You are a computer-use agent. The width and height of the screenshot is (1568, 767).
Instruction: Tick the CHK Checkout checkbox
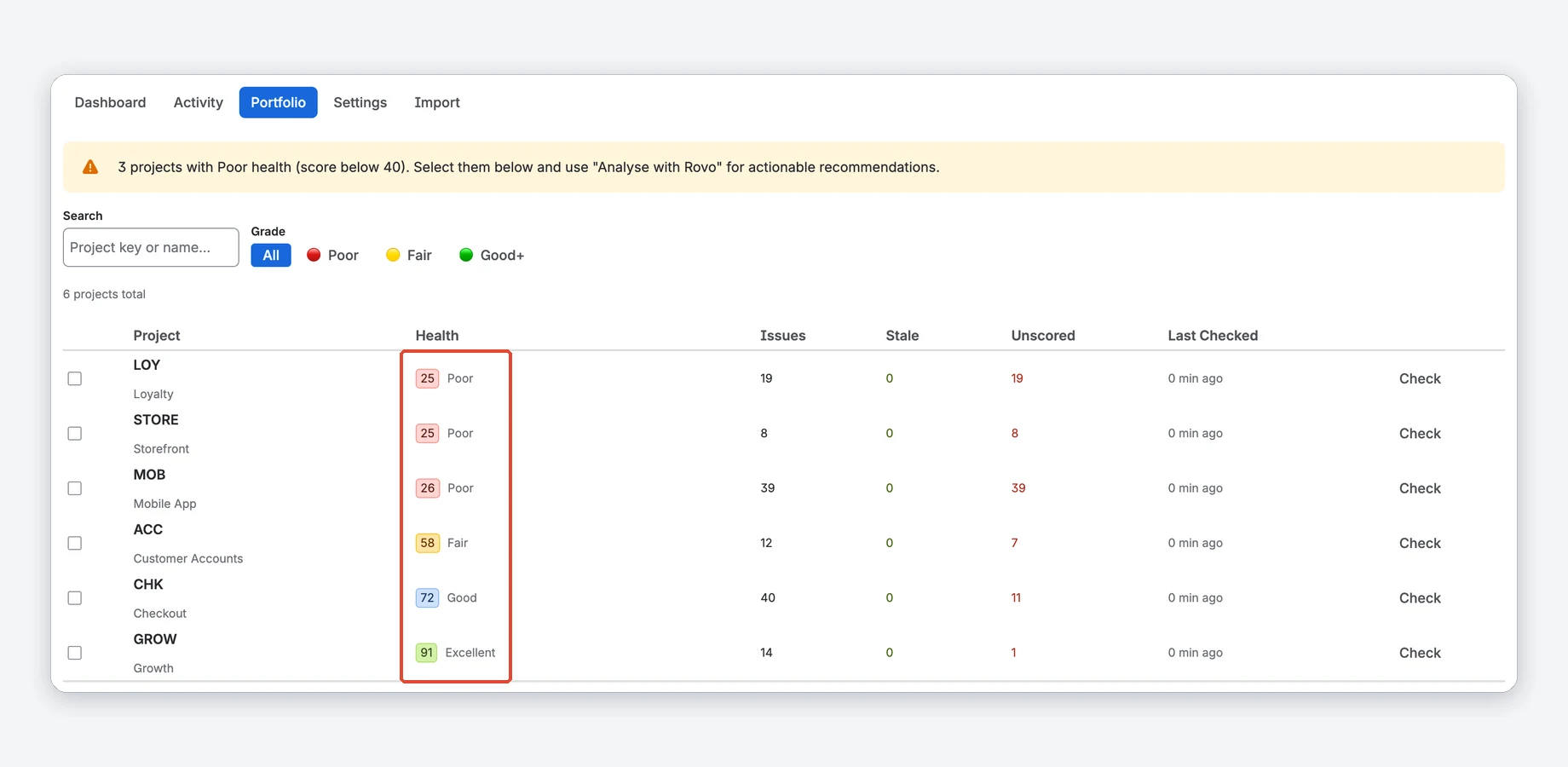click(75, 598)
